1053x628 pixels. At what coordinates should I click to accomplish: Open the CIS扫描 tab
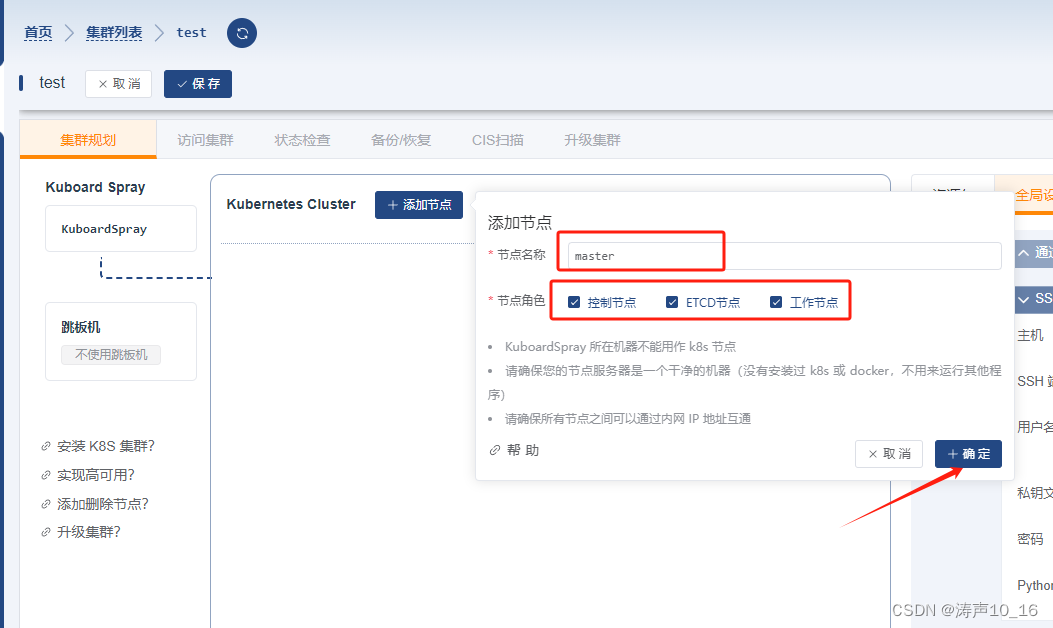tap(498, 140)
